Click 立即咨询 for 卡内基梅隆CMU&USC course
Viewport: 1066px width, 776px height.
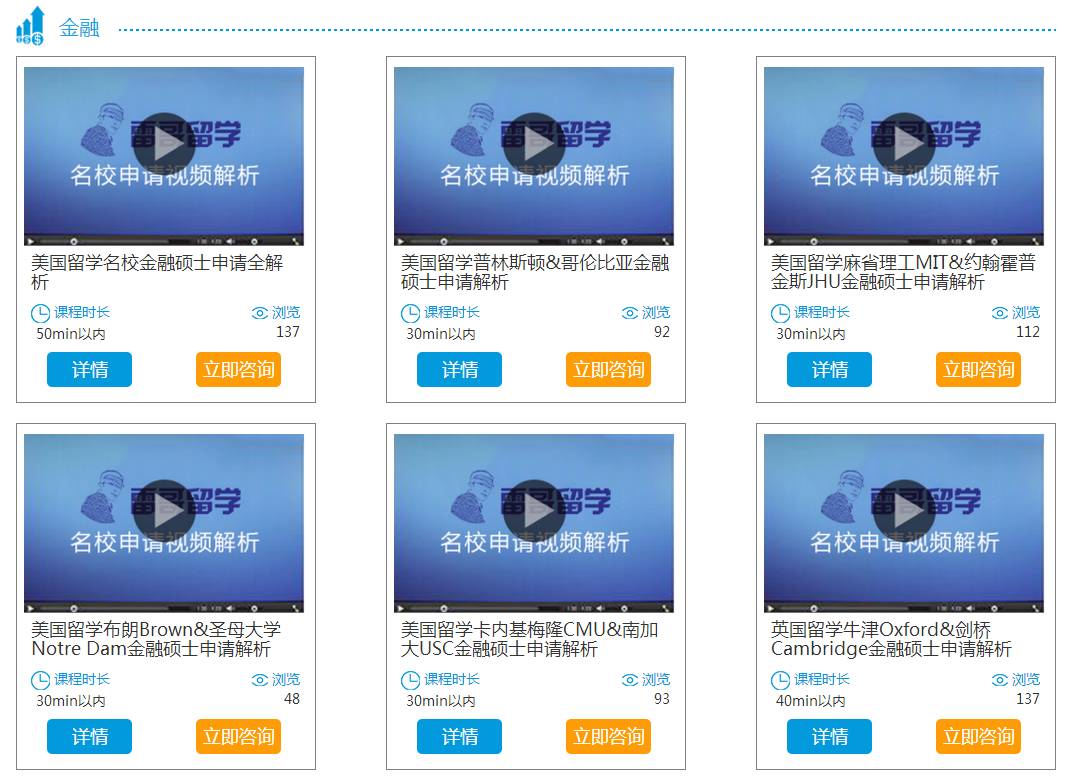608,737
